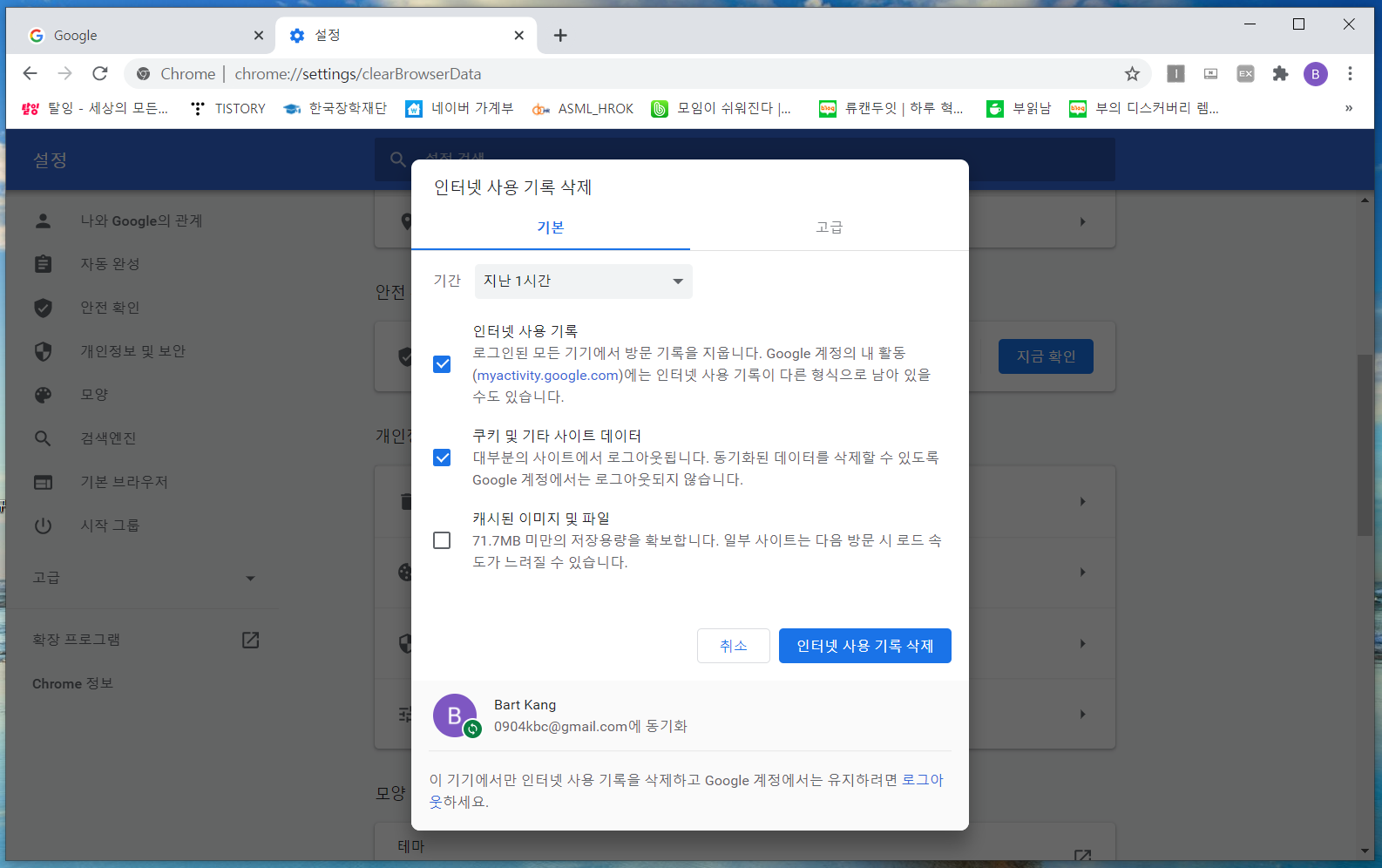Screen dimensions: 1382x868
Task: Open the extensions puzzle icon
Action: (1280, 74)
